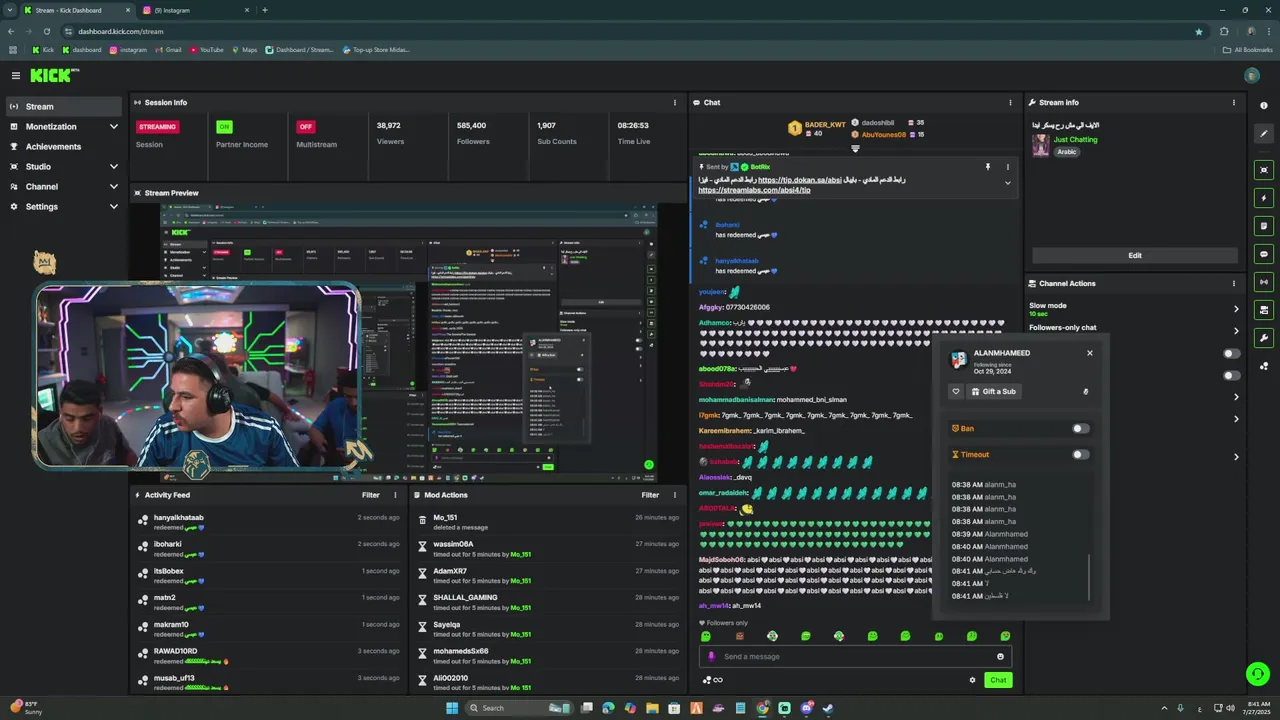The width and height of the screenshot is (1280, 720).
Task: Open Achievements in the left sidebar
Action: tap(64, 147)
